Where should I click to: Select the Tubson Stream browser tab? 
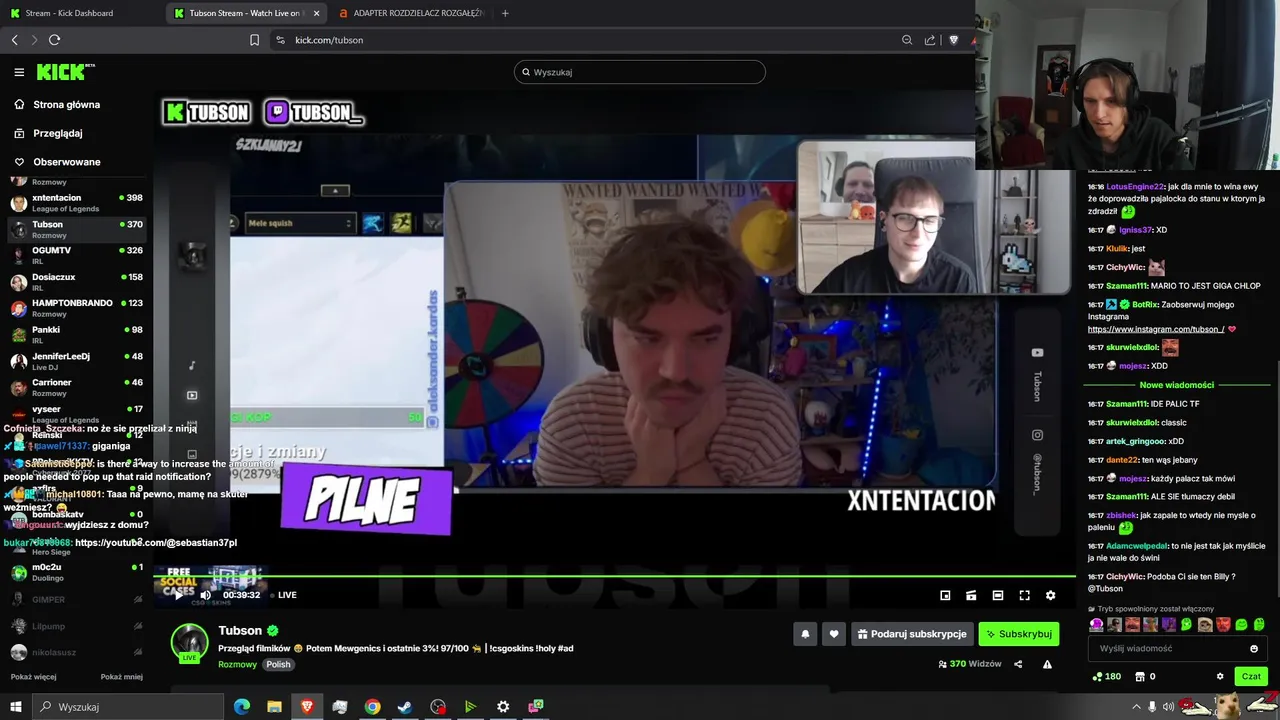click(x=244, y=13)
